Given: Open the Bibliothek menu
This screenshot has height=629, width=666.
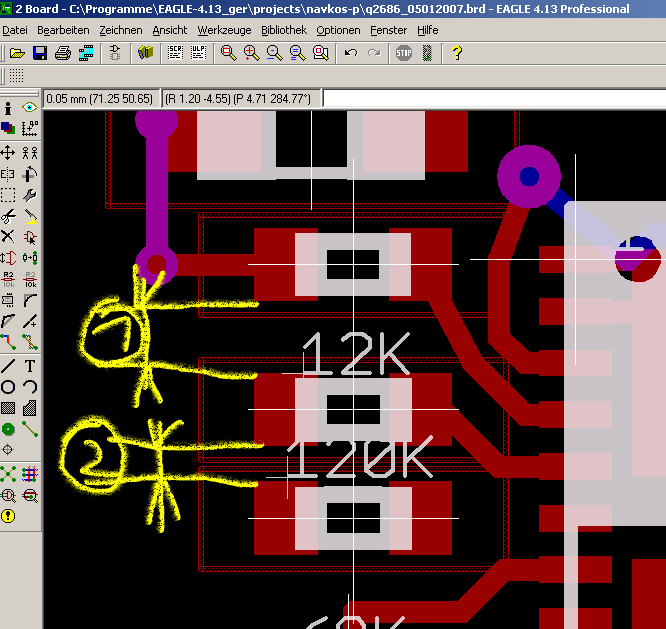Looking at the screenshot, I should pos(284,30).
